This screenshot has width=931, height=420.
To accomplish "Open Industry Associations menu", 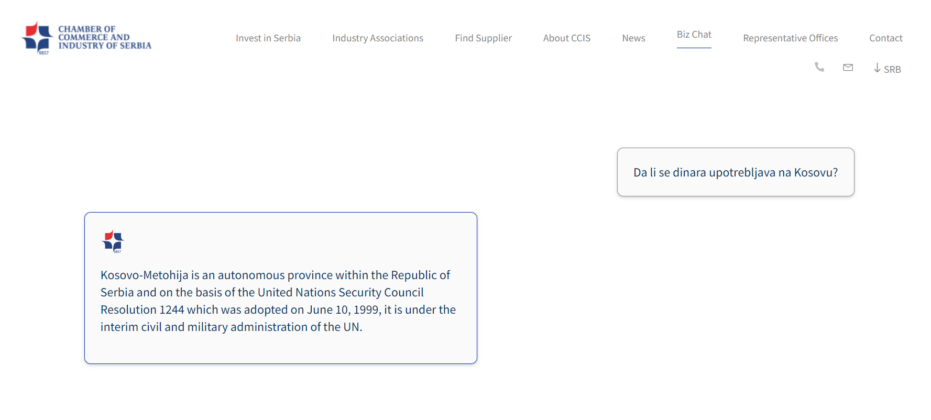I will click(x=378, y=38).
